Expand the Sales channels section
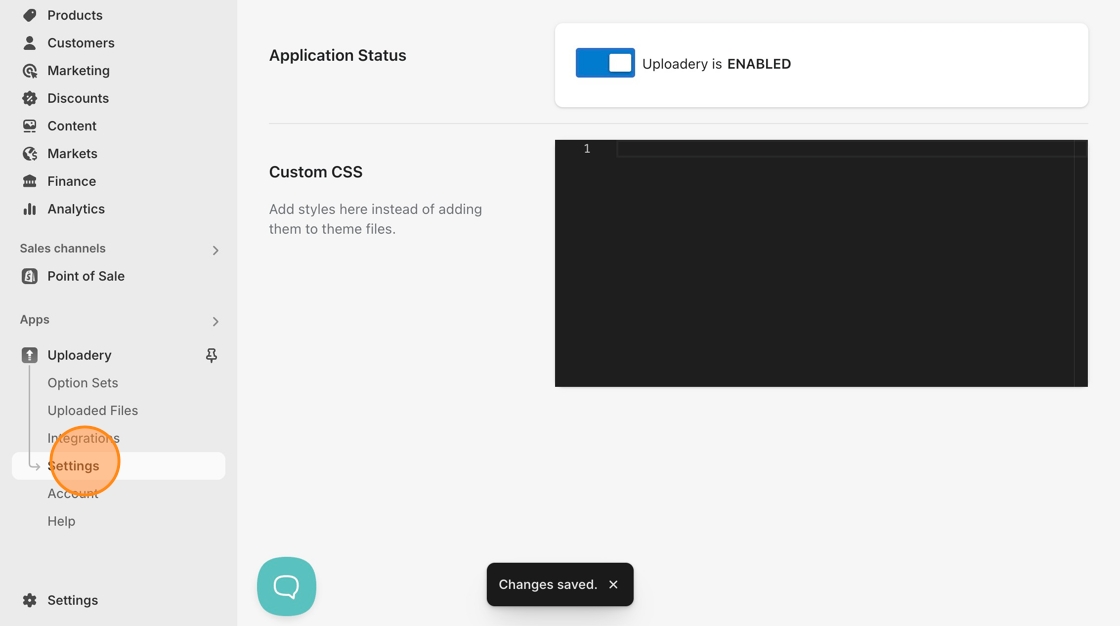This screenshot has height=626, width=1120. click(x=215, y=250)
